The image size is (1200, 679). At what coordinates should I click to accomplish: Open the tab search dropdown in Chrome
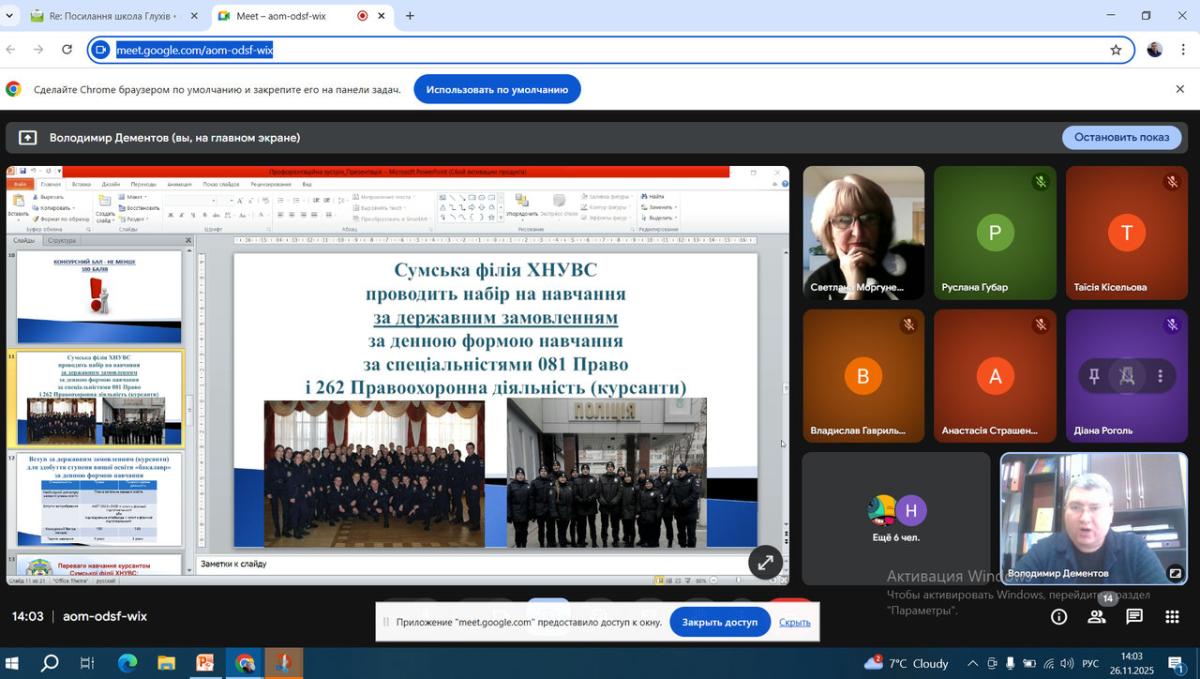[x=10, y=16]
